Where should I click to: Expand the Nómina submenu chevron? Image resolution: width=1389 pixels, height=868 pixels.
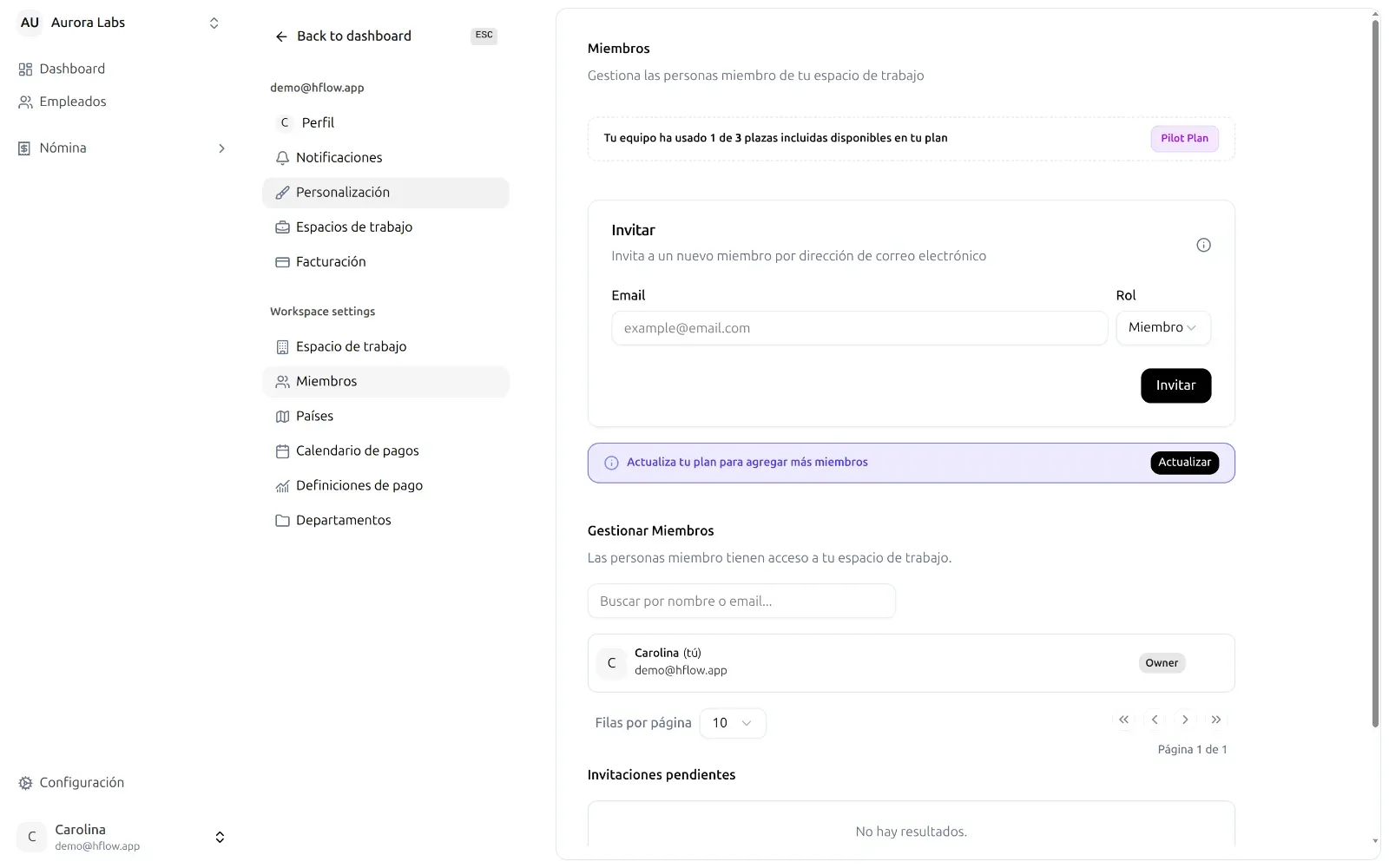point(221,148)
